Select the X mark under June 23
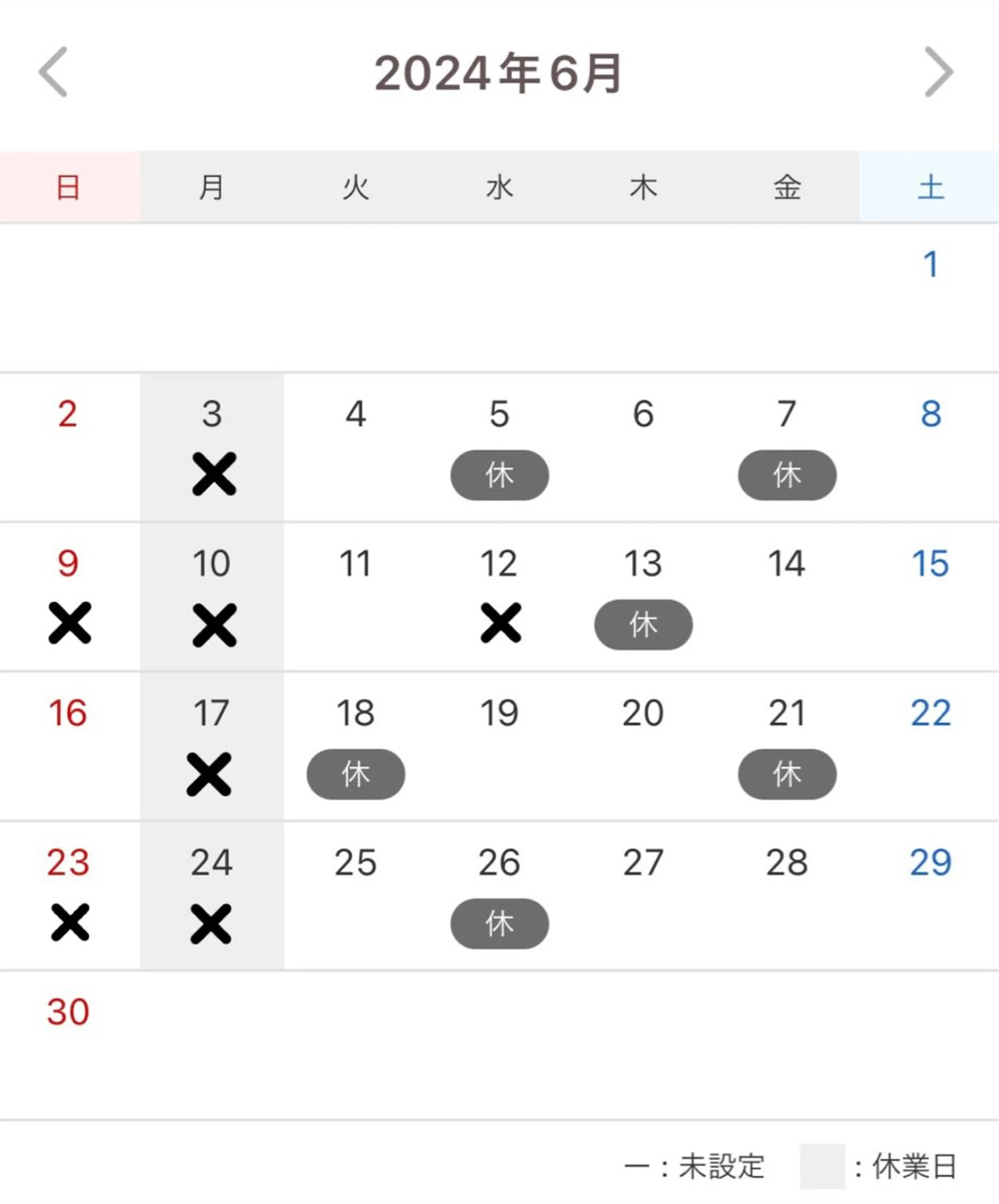The width and height of the screenshot is (999, 1204). [70, 922]
